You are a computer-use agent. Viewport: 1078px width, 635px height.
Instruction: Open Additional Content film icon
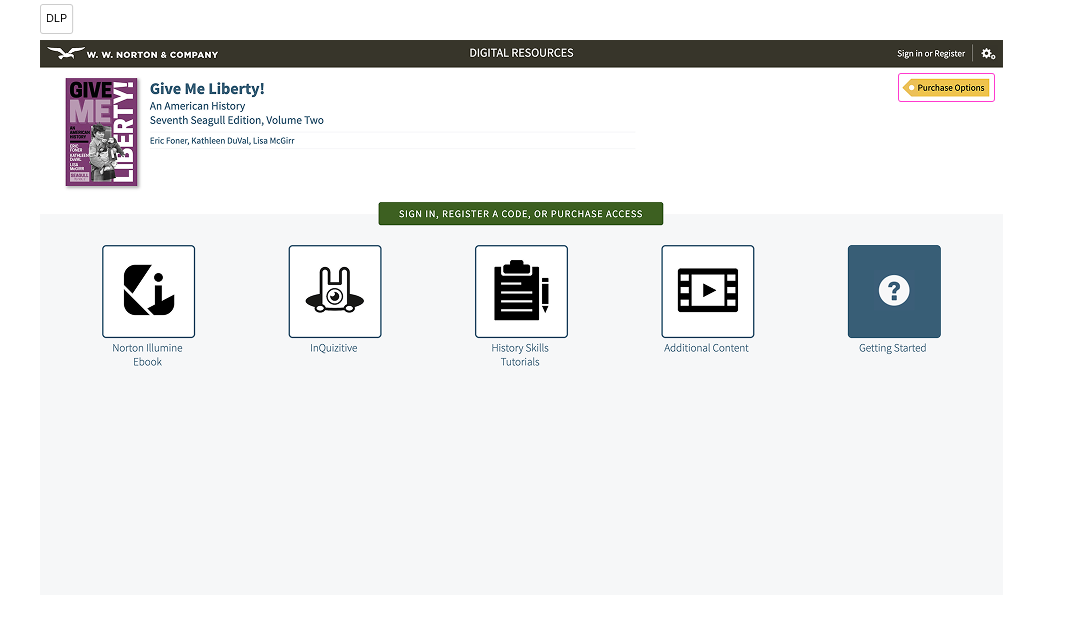(707, 291)
